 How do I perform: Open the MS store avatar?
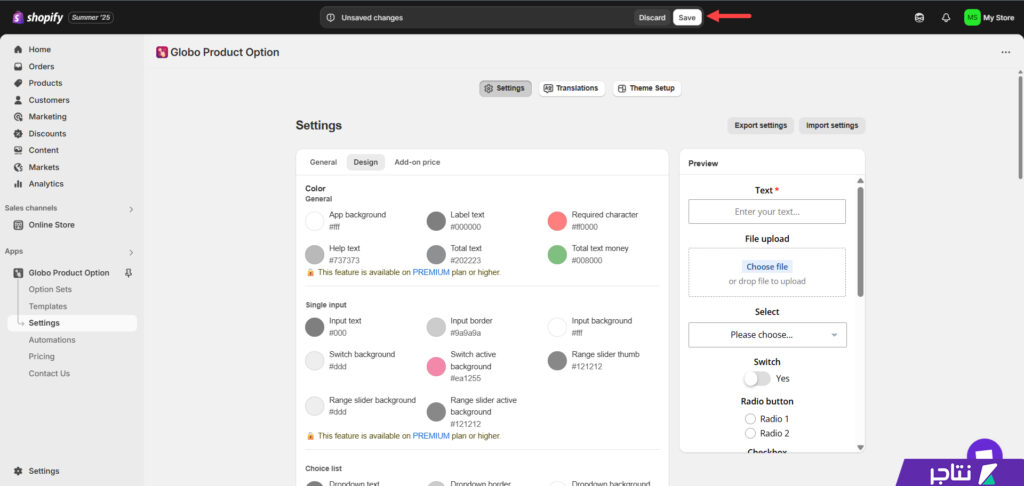pyautogui.click(x=972, y=18)
